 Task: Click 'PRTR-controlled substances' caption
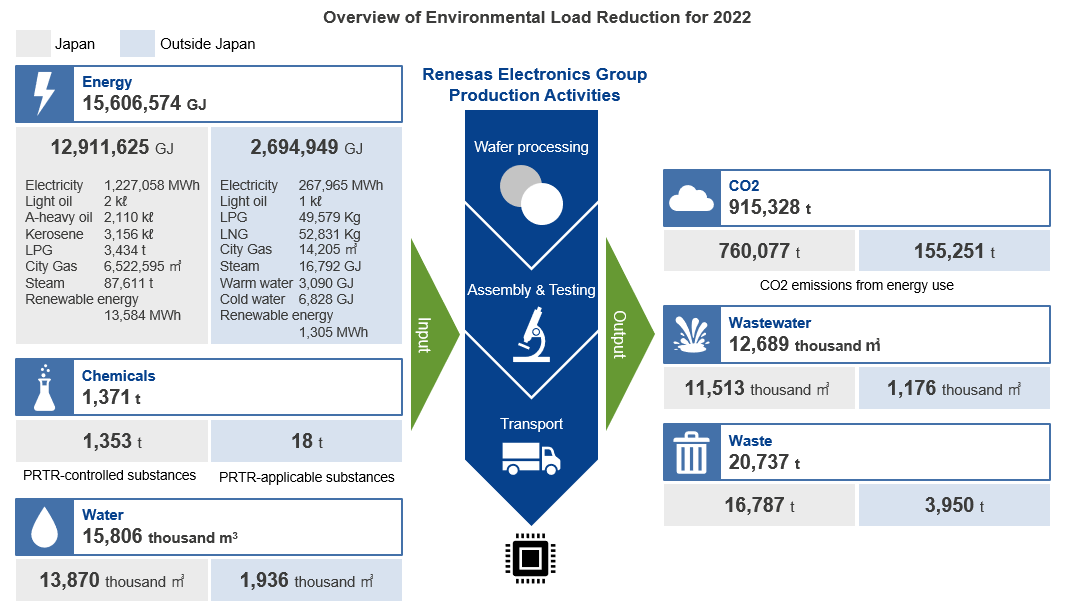(109, 475)
